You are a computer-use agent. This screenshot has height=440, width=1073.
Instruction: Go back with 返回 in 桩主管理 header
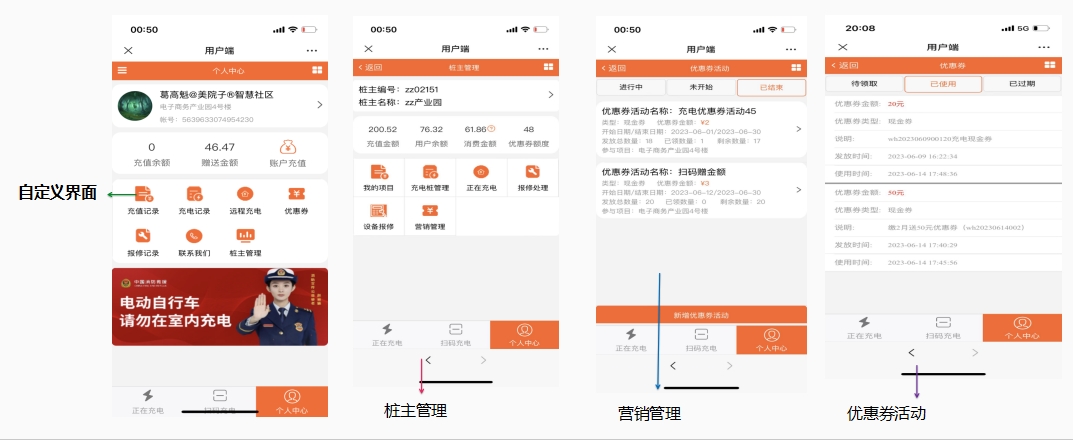tap(370, 68)
